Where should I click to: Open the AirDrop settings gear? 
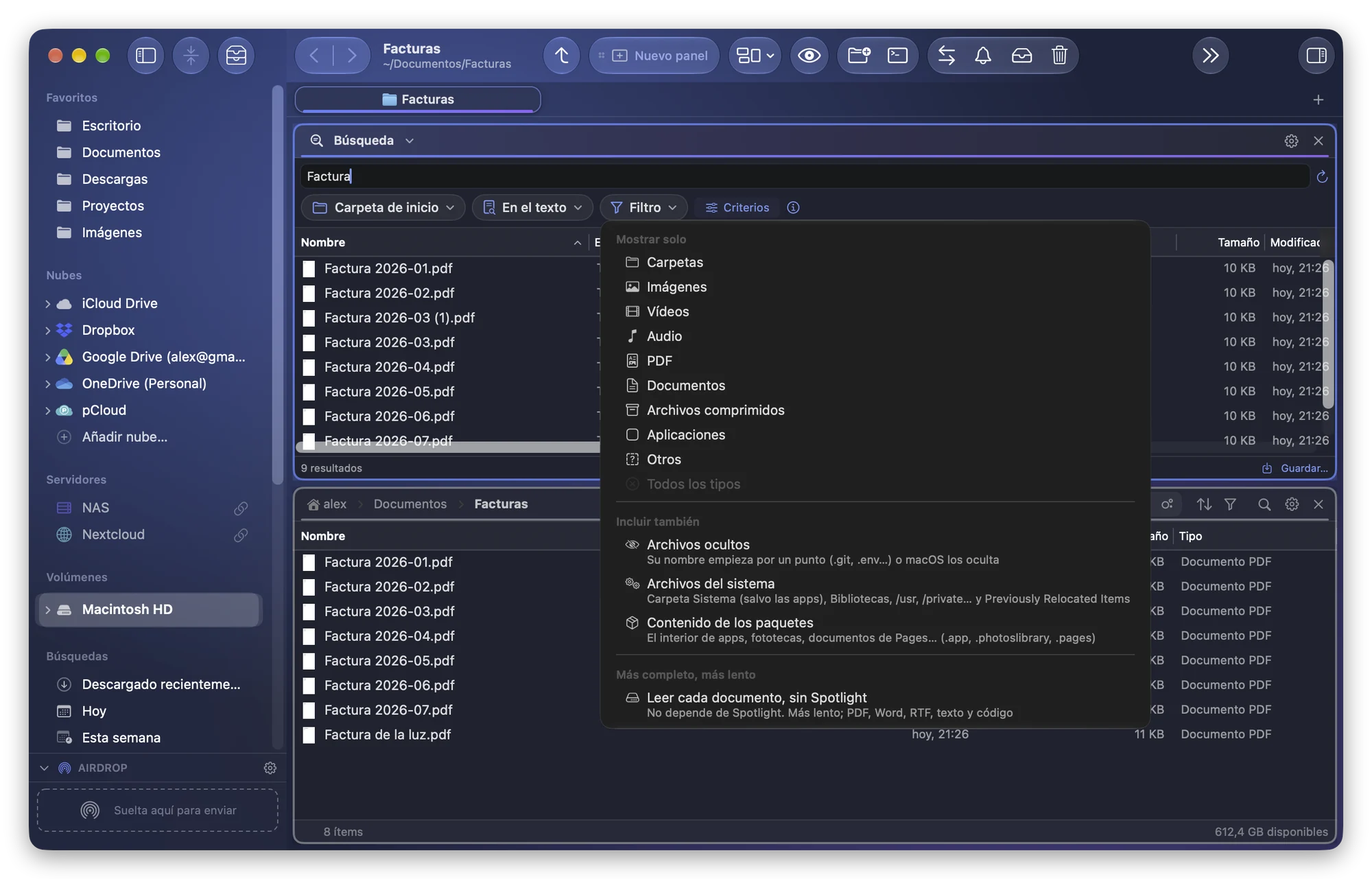tap(270, 768)
